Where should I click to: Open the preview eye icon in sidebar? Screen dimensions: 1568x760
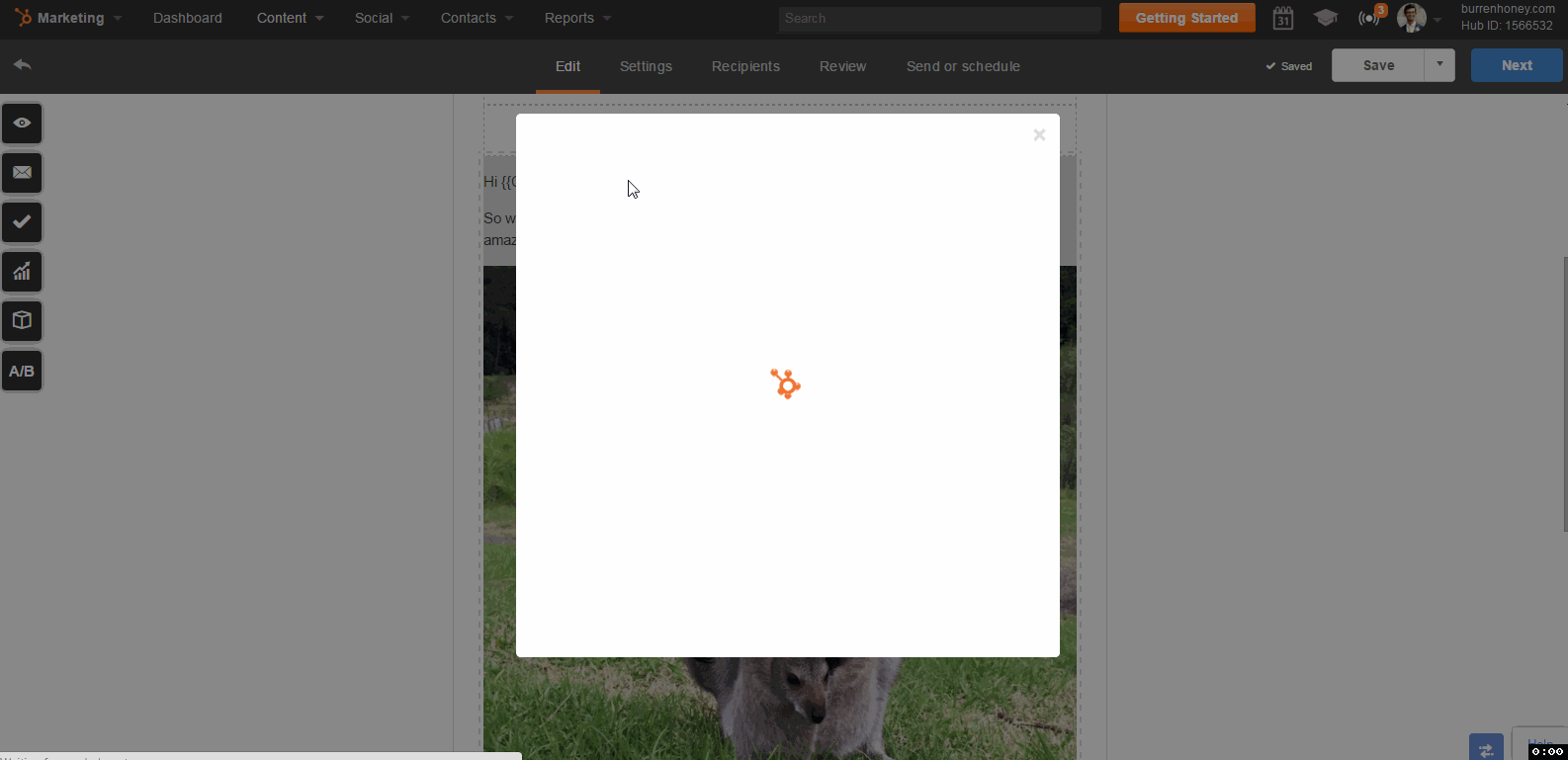click(x=22, y=124)
